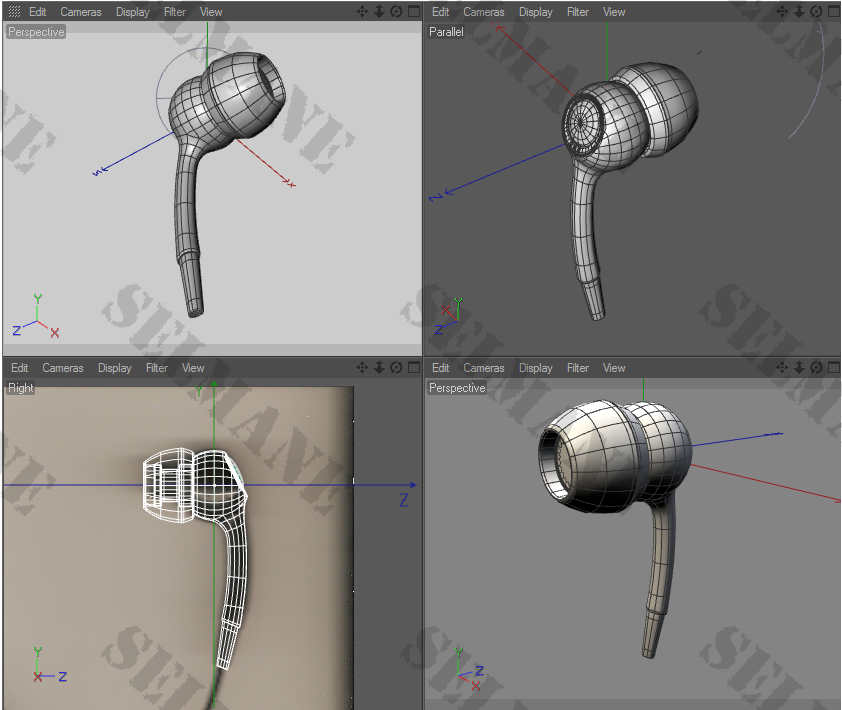Toggle the active view icon in the upper Perspective viewport
The image size is (842, 710).
(413, 11)
